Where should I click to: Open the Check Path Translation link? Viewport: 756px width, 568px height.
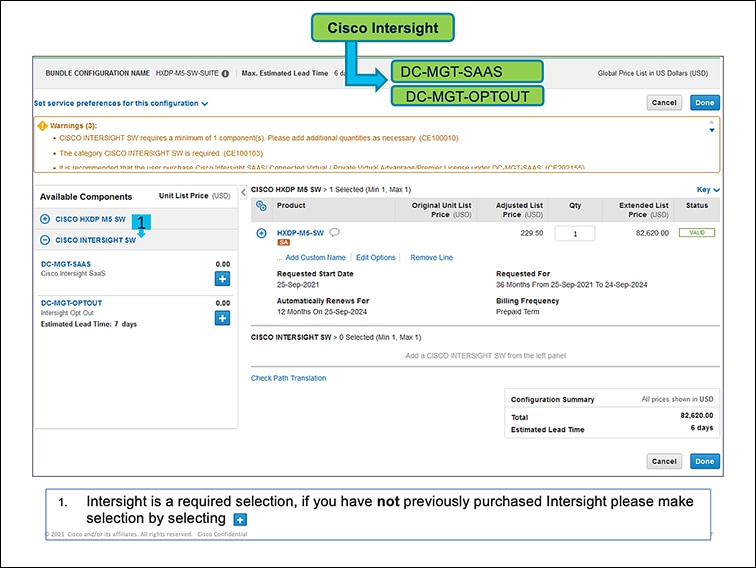288,378
